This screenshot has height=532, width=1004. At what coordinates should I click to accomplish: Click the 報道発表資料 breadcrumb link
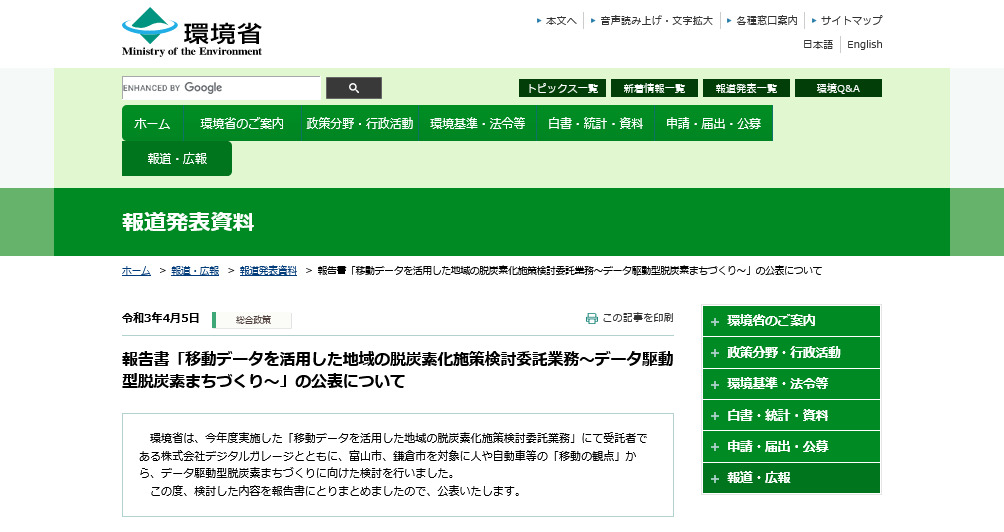pos(268,271)
